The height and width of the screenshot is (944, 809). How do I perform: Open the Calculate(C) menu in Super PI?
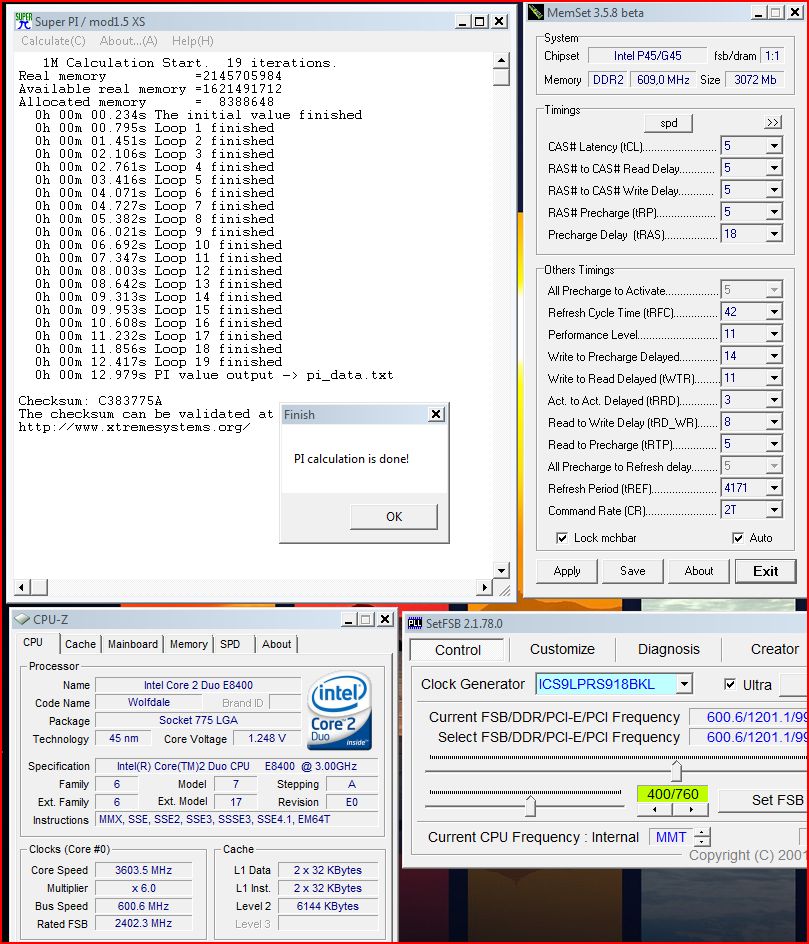click(54, 41)
